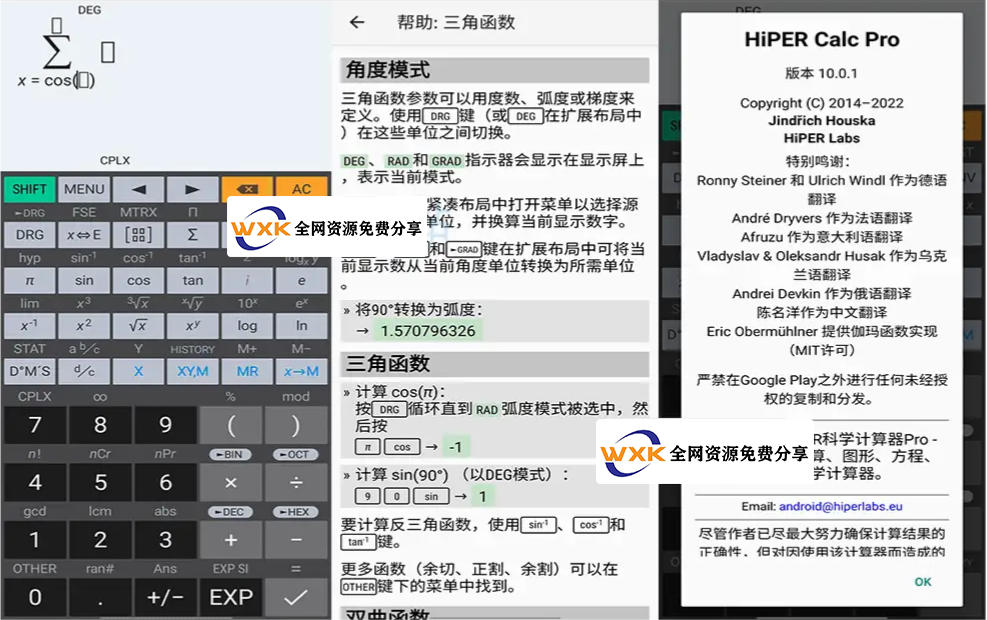The height and width of the screenshot is (620, 987).
Task: Tap the x⇔E key
Action: click(84, 235)
